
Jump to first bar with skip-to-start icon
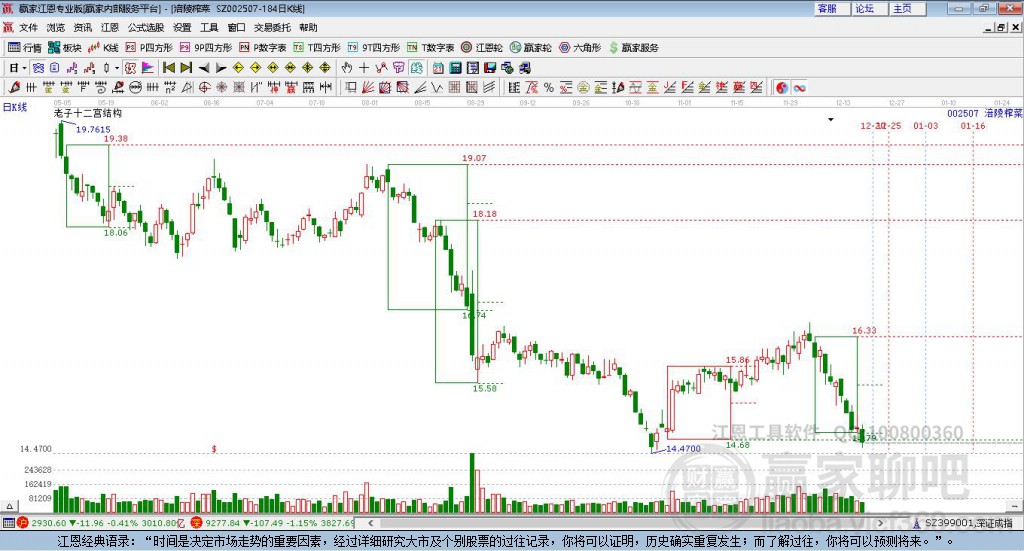[x=168, y=68]
